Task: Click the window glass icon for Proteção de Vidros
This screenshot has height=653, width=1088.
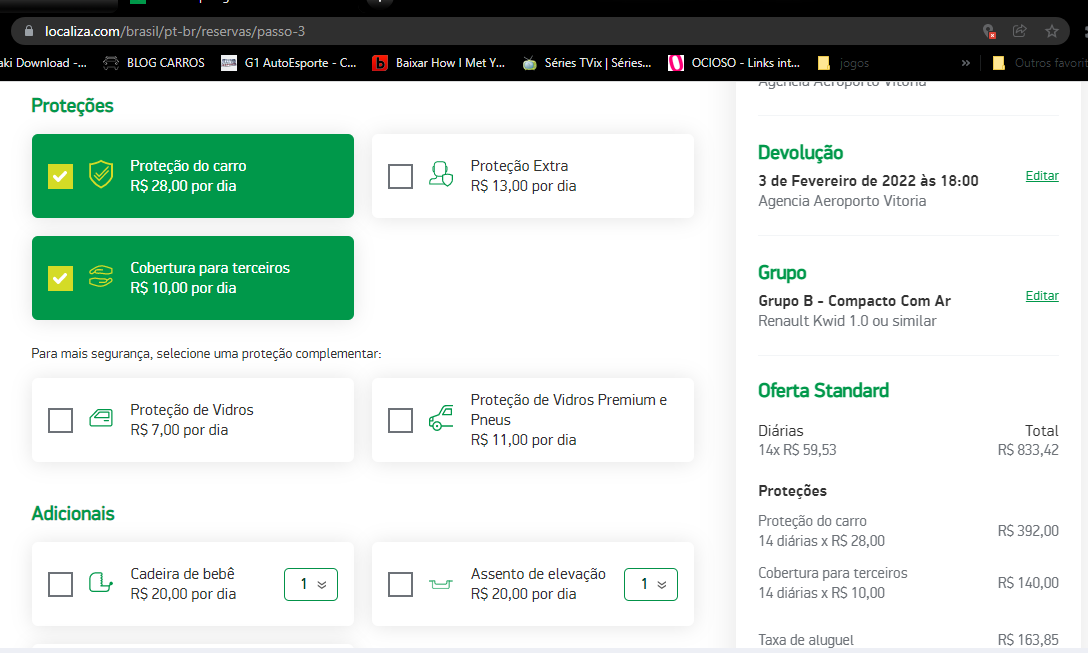Action: point(101,418)
